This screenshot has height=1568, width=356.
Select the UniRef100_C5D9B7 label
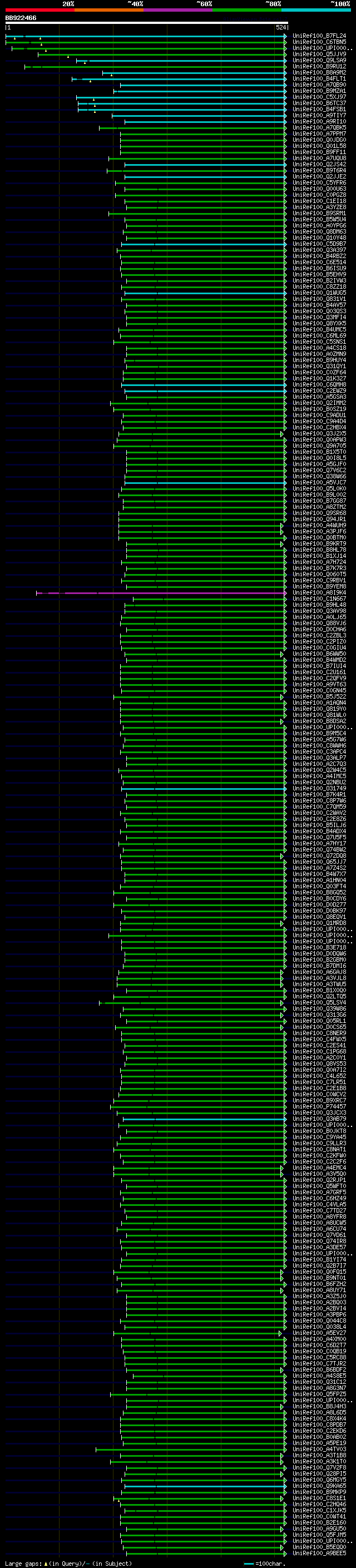click(x=319, y=244)
